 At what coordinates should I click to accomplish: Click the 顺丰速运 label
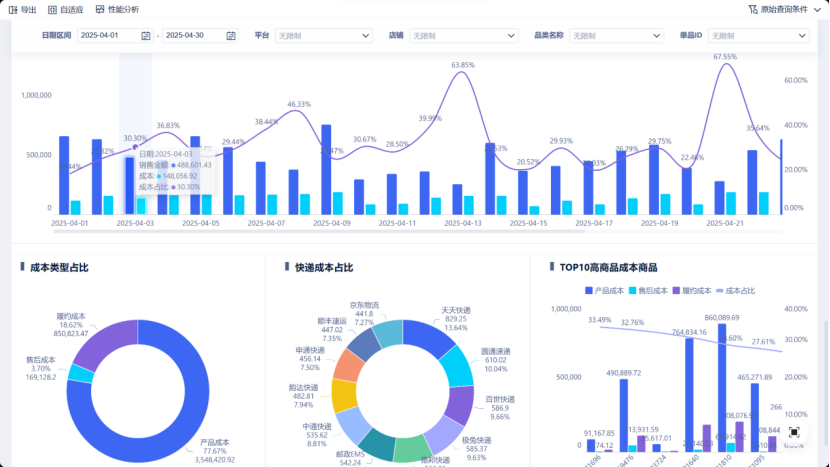pyautogui.click(x=332, y=321)
